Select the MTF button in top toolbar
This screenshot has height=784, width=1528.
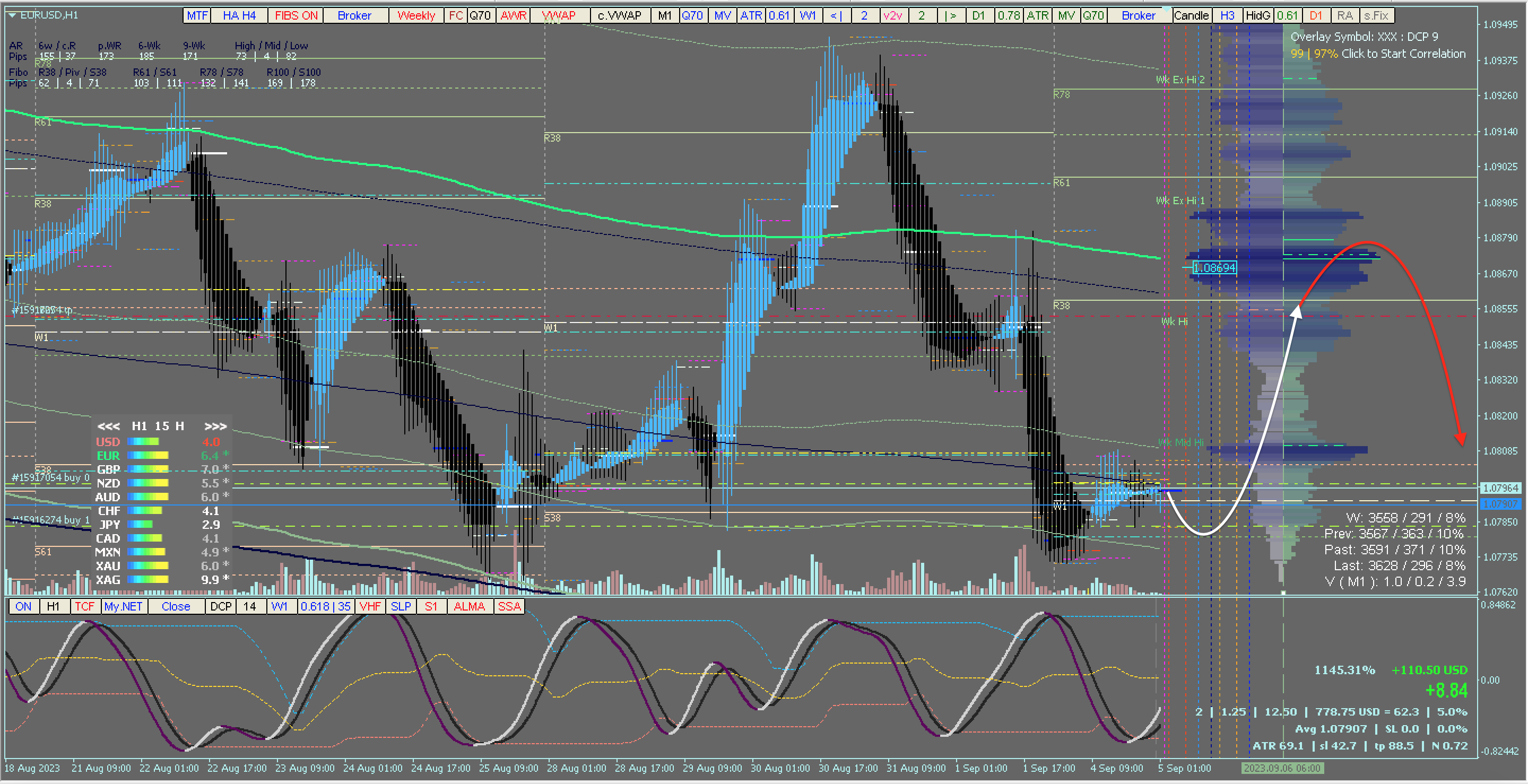[197, 15]
